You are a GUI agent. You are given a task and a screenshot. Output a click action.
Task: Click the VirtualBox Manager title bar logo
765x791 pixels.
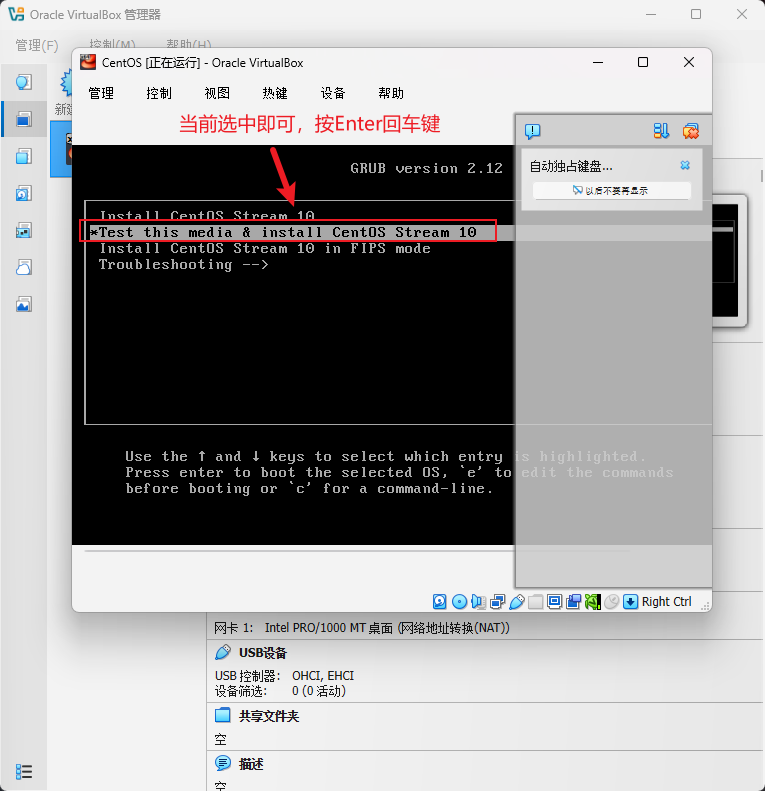pos(16,14)
